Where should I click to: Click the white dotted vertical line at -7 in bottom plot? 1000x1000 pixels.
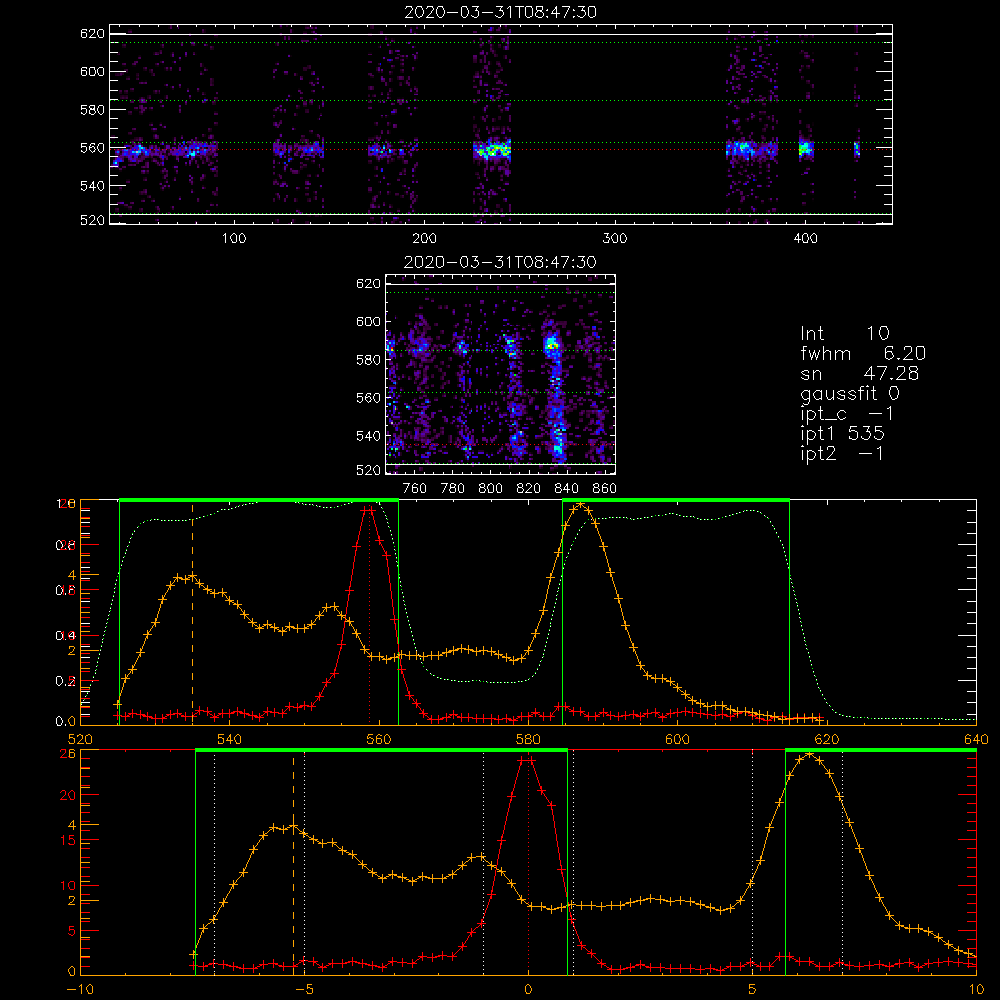pyautogui.click(x=214, y=862)
